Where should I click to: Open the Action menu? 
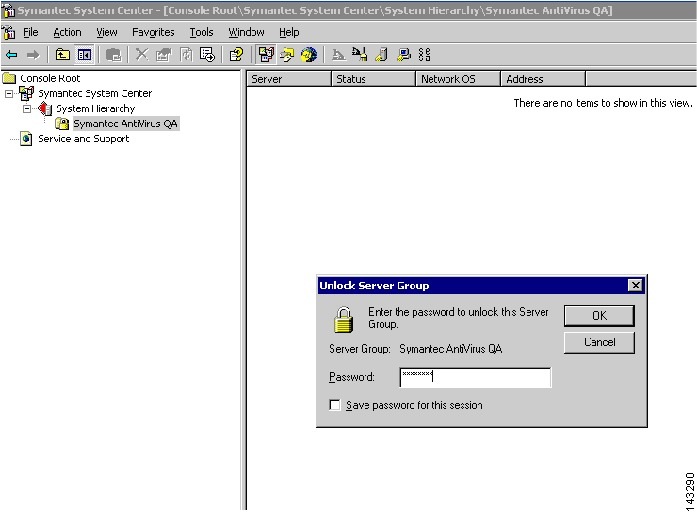pos(67,32)
